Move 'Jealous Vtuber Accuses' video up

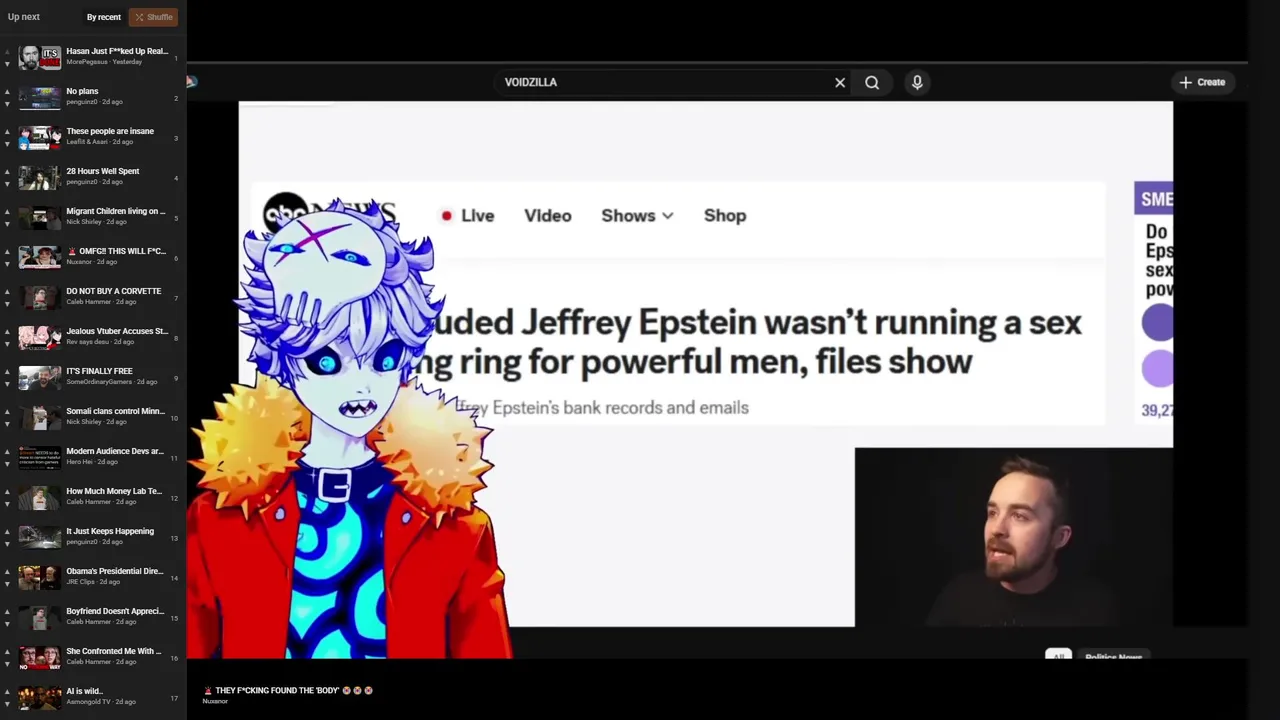(7, 331)
